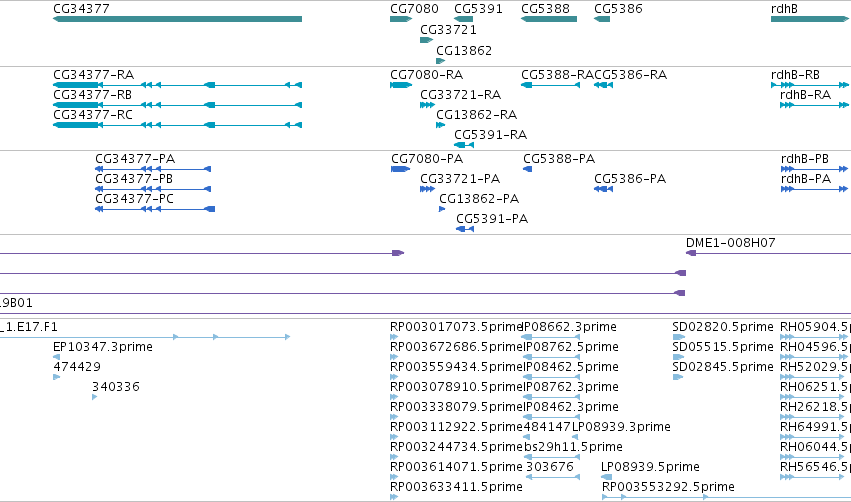The width and height of the screenshot is (851, 502).
Task: Select gene CG33721
Action: pyautogui.click(x=427, y=40)
